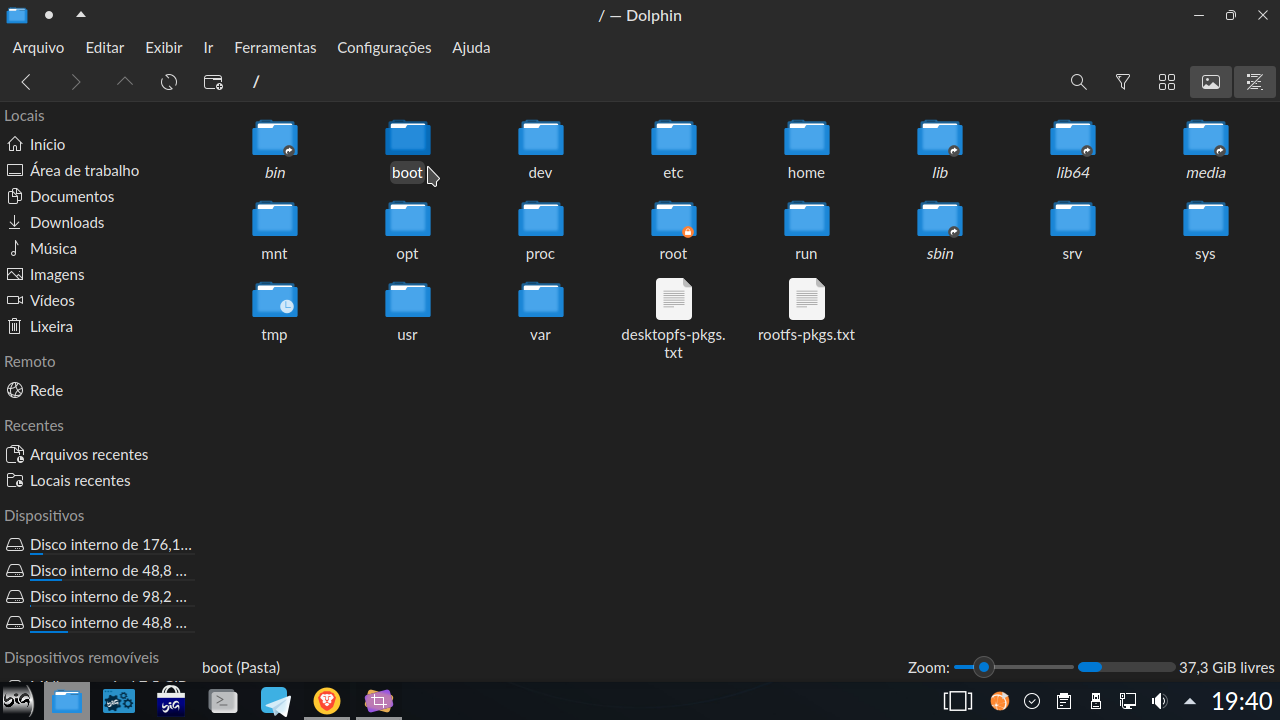Viewport: 1280px width, 720px height.
Task: Open Vídeos in the sidebar
Action: [x=98, y=300]
